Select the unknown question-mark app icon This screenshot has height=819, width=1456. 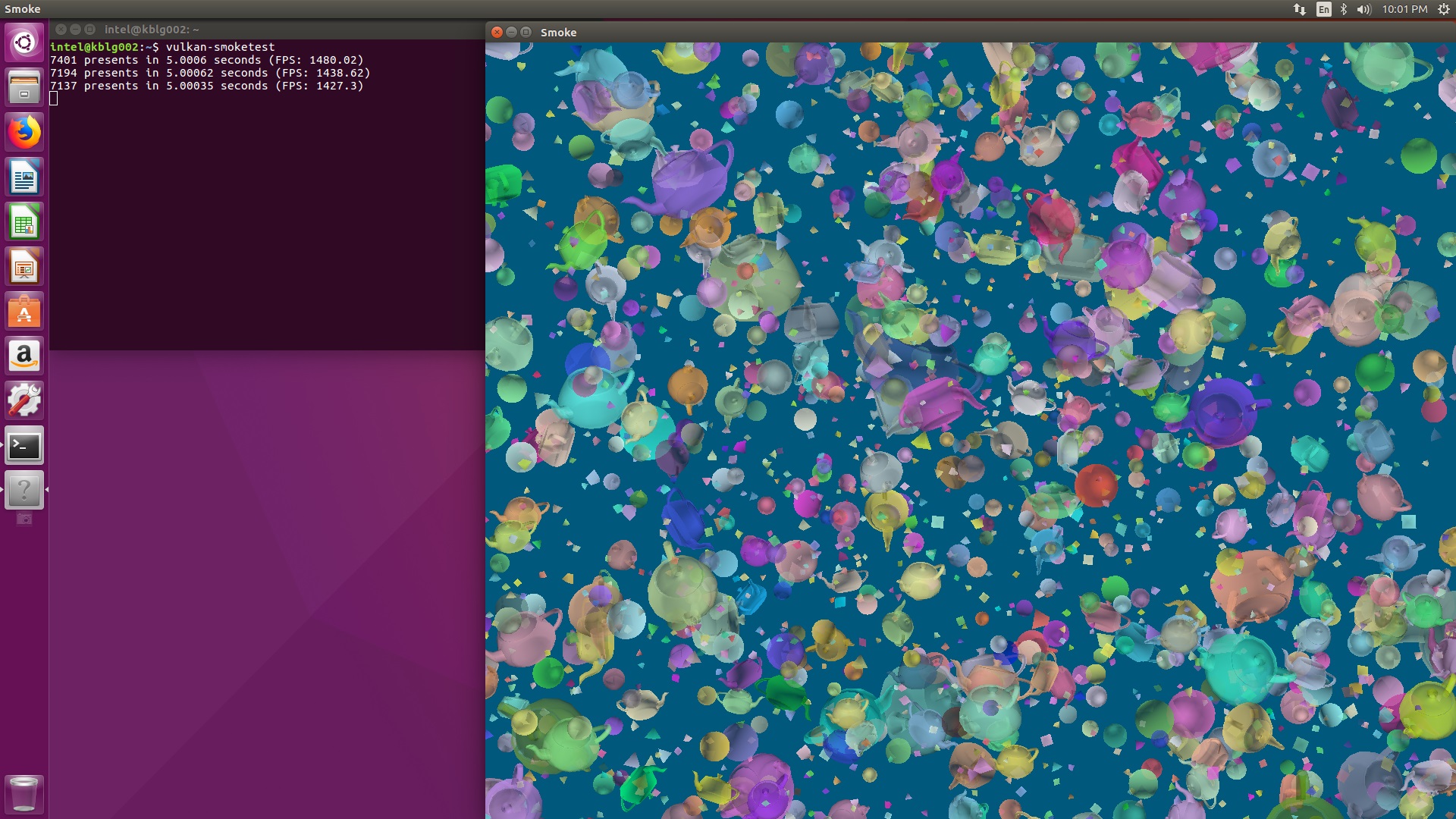24,491
